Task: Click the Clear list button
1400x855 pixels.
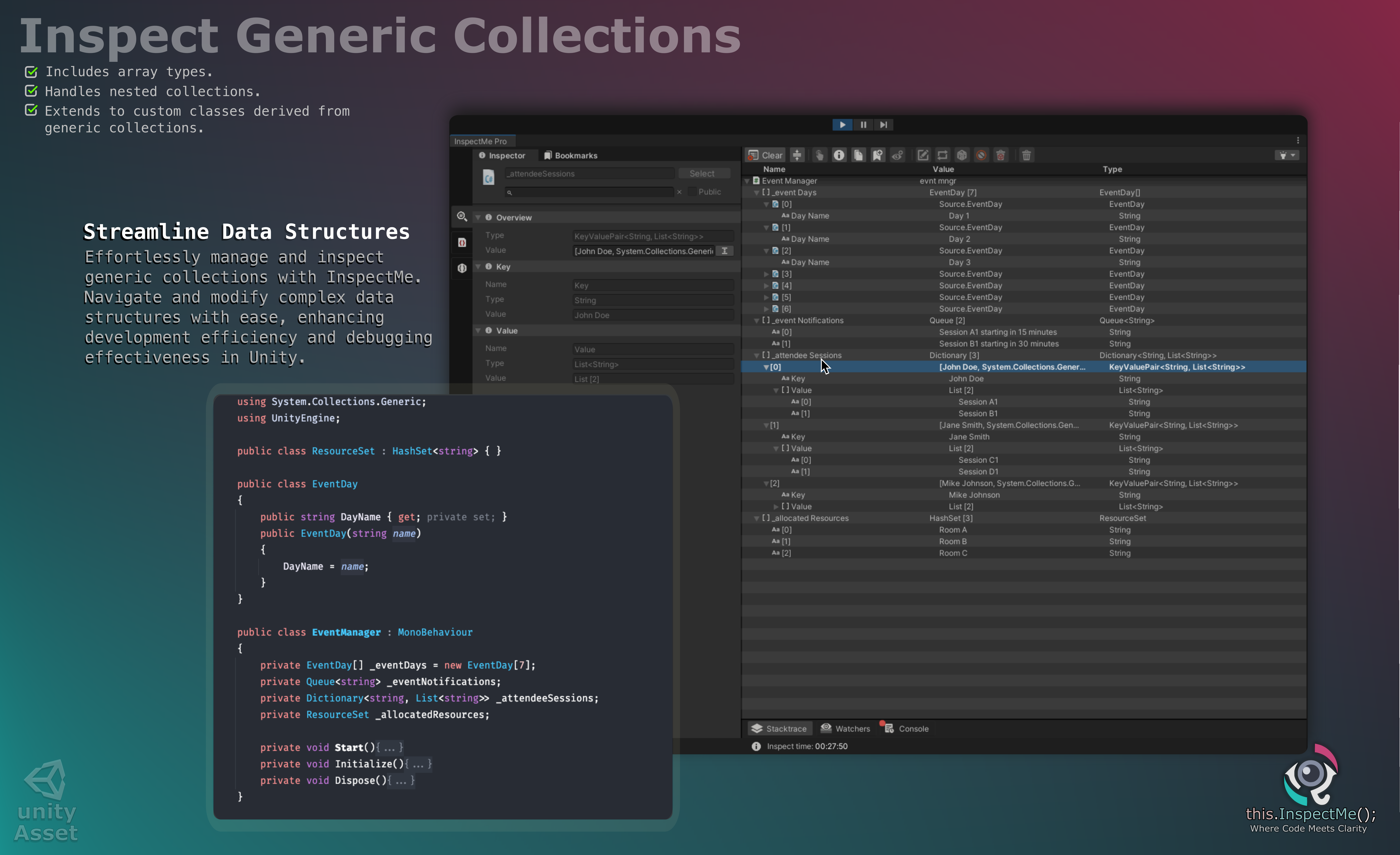Action: [x=765, y=155]
